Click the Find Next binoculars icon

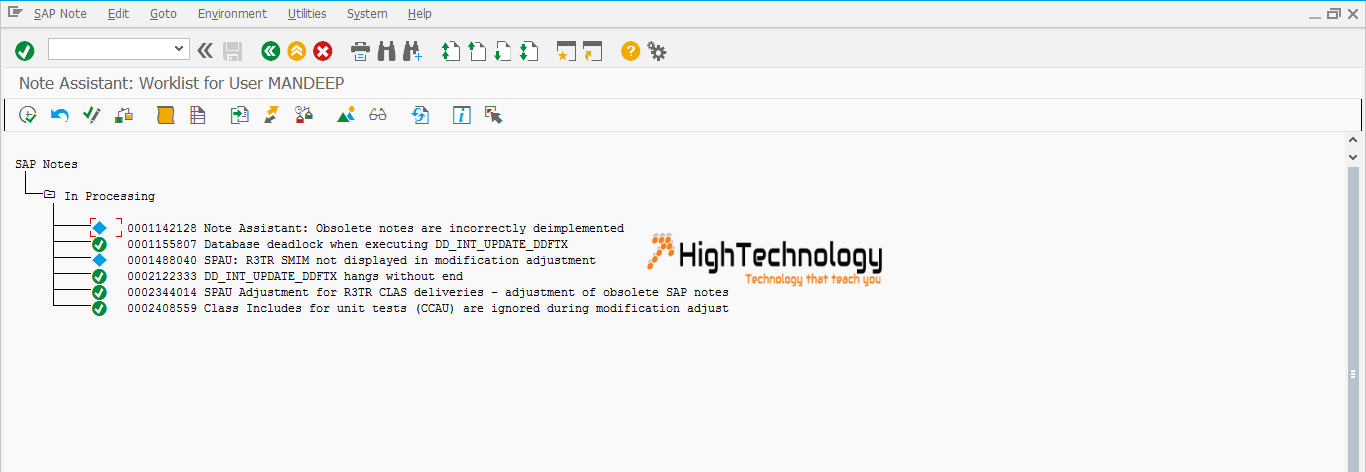[413, 51]
